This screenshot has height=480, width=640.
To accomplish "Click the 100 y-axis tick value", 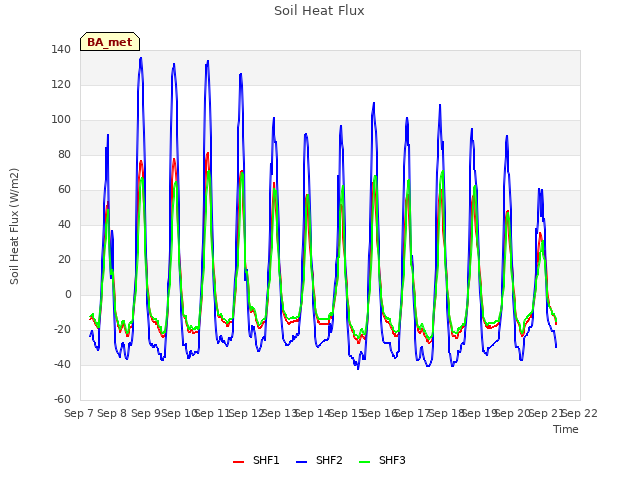I will (x=61, y=120).
